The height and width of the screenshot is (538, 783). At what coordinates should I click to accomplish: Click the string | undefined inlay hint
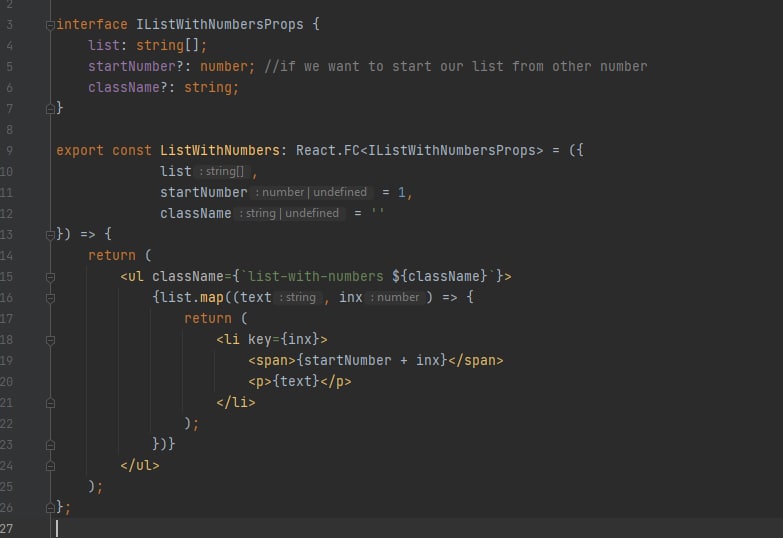[x=289, y=213]
